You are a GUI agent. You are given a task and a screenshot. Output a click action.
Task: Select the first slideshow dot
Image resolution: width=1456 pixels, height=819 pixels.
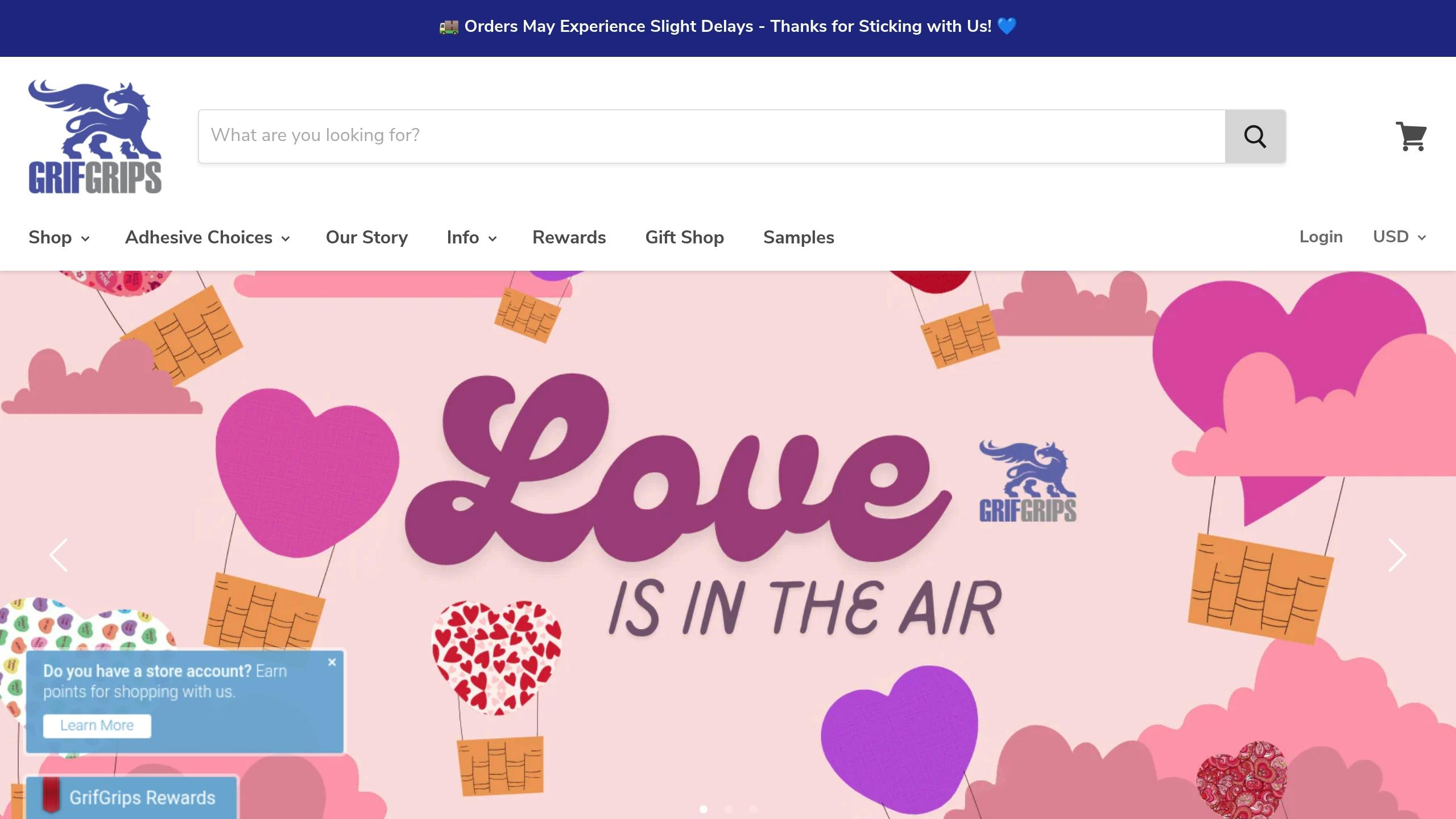704,809
